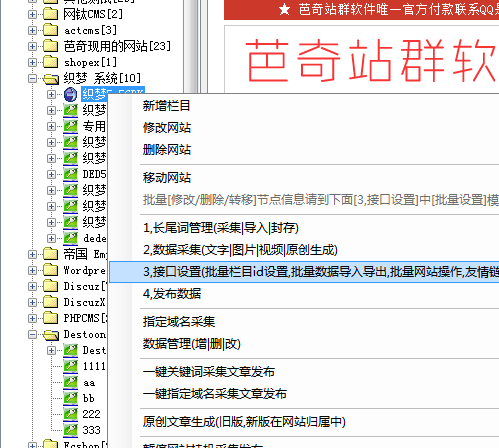Viewport: 499px width, 448px height.
Task: Expand the 网钛CMS[2] tree node
Action: (32, 14)
